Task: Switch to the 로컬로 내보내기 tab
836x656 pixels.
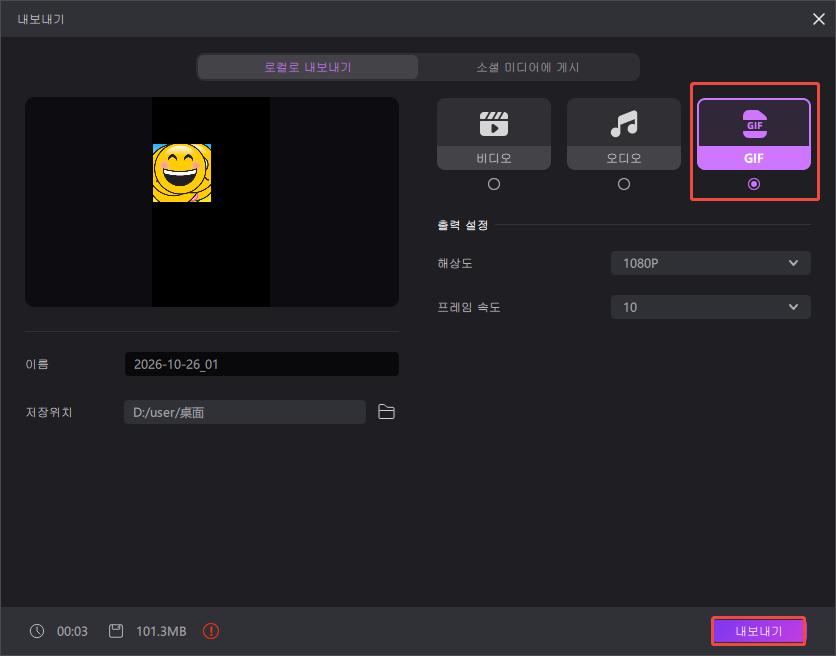Action: point(308,67)
